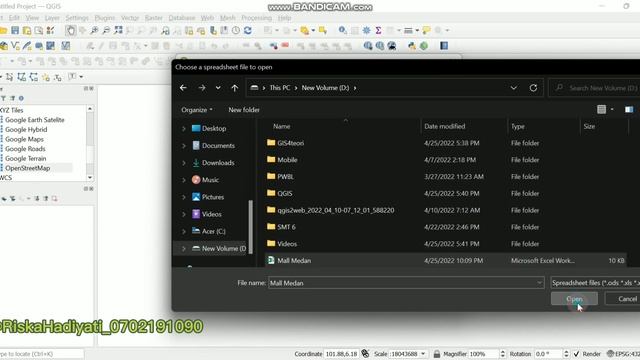Toggle mouse coordinate extents display icon
The width and height of the screenshot is (640, 360).
coord(365,353)
